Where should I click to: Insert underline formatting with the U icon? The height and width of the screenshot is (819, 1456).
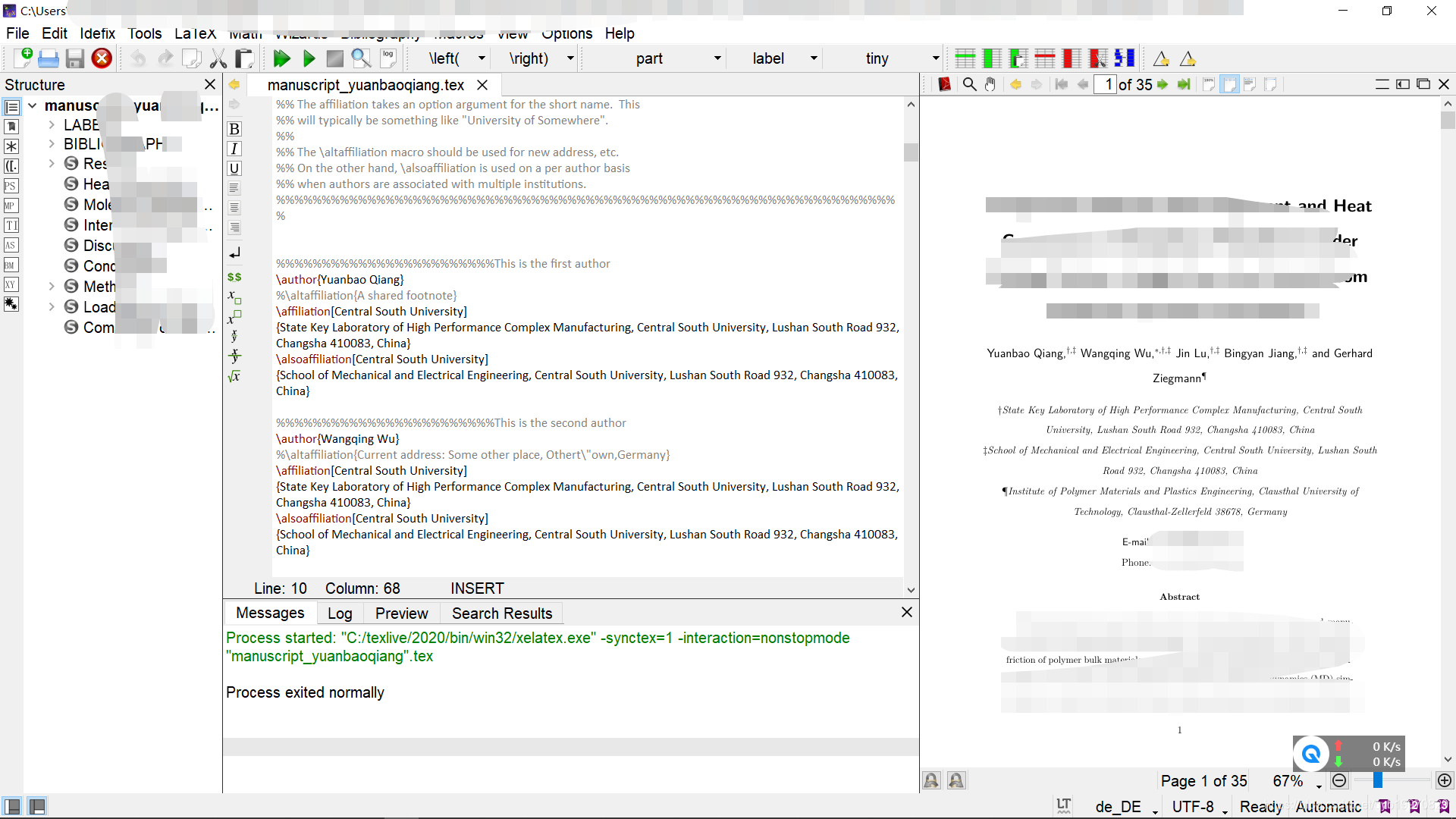pos(234,168)
